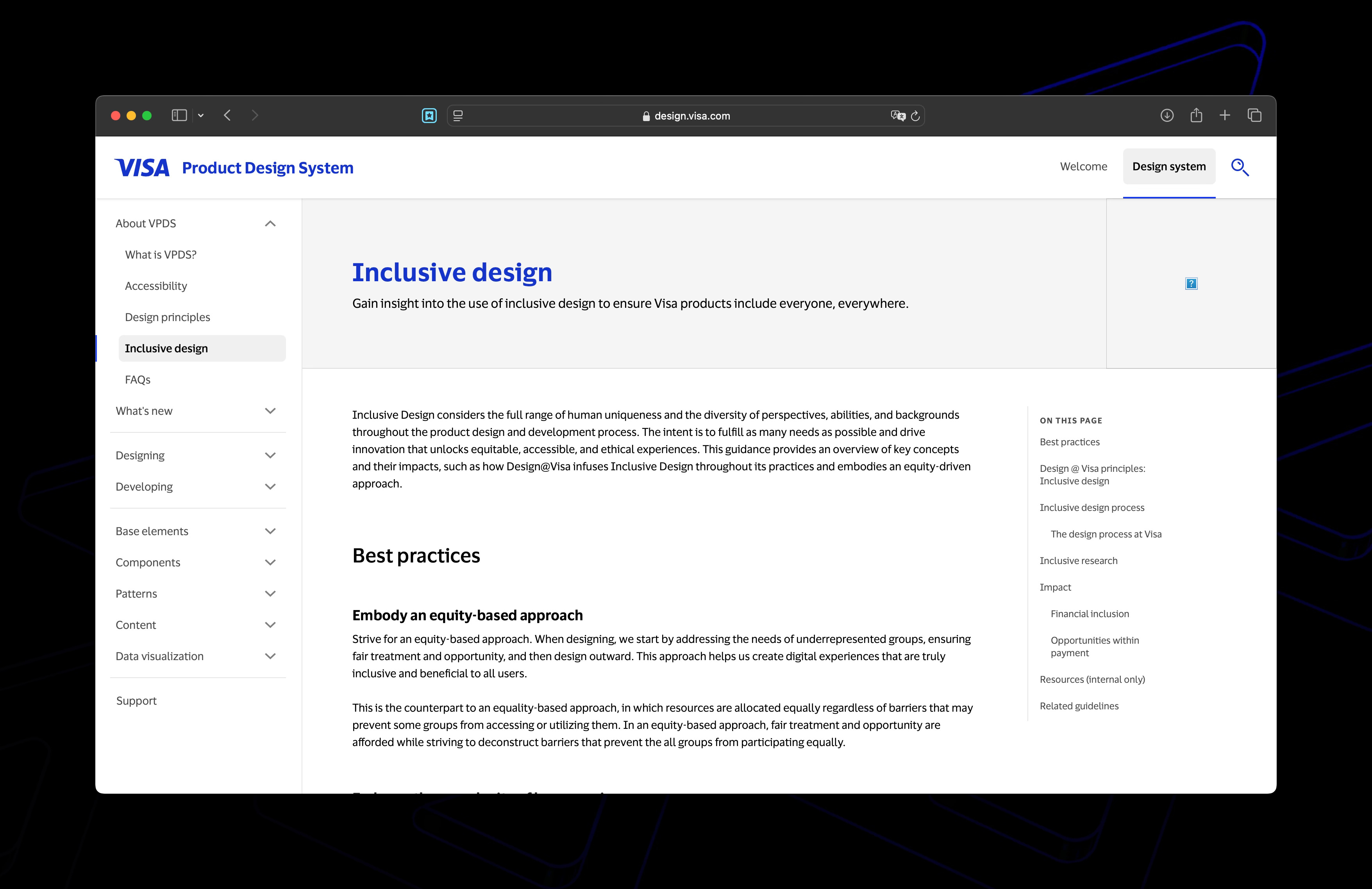Go to Design principles in sidebar
The image size is (1372, 889).
(167, 317)
